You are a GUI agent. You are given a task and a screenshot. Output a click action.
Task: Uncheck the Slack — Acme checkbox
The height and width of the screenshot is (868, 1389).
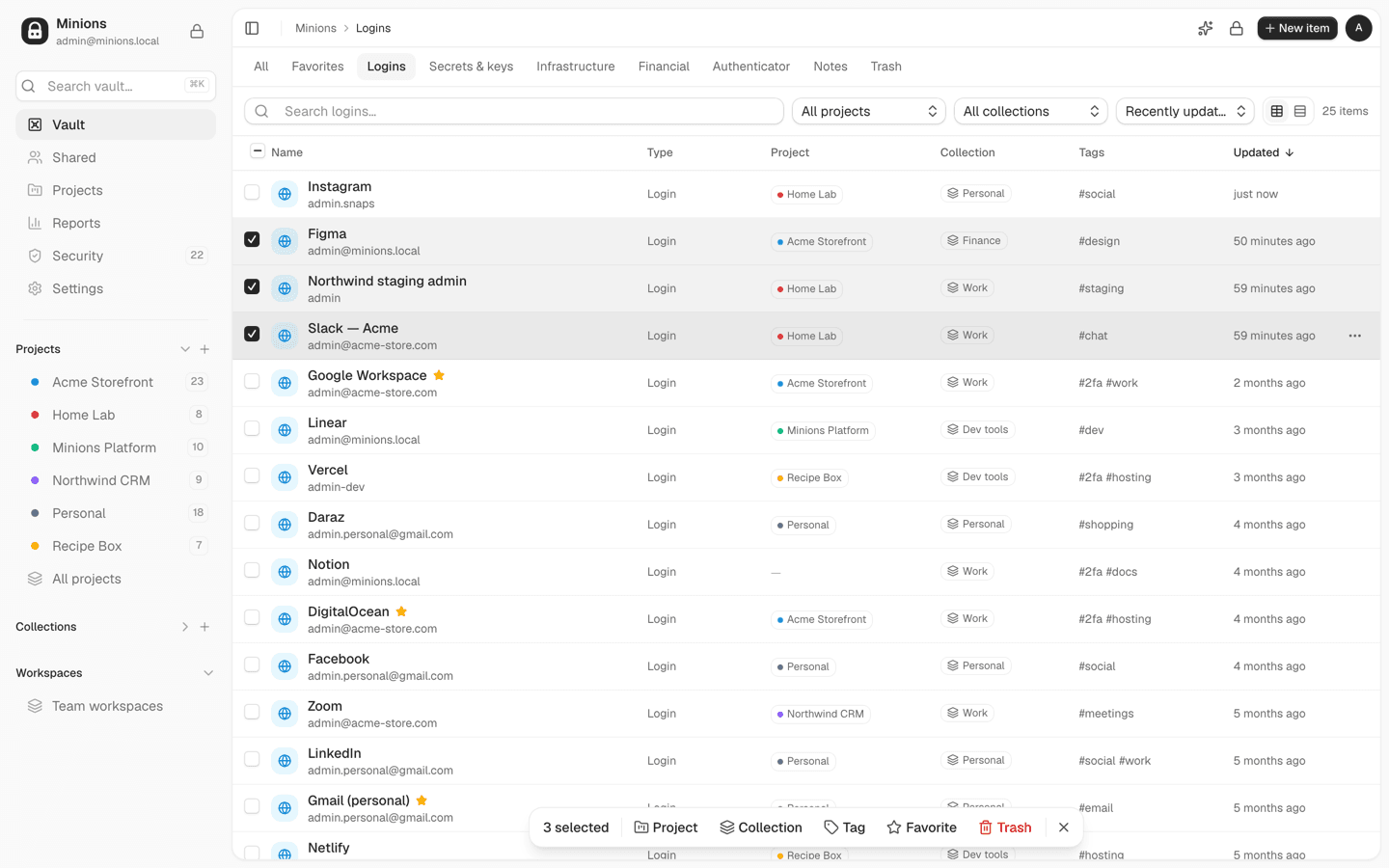pos(252,334)
